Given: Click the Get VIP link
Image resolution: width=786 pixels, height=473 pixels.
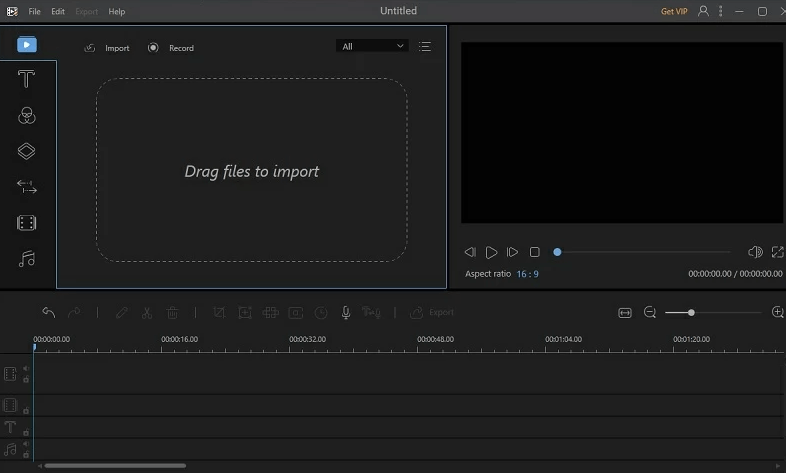Looking at the screenshot, I should tap(675, 12).
